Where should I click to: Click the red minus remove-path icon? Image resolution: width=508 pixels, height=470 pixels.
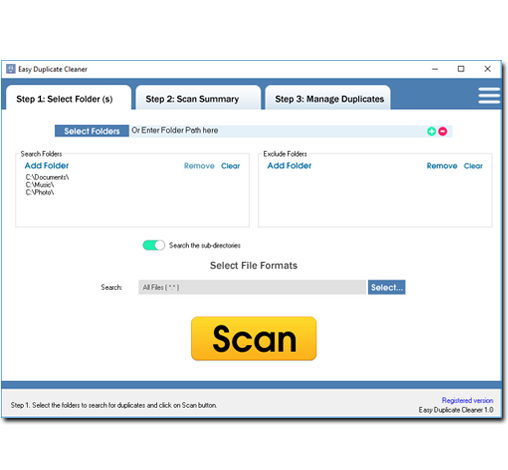point(442,131)
